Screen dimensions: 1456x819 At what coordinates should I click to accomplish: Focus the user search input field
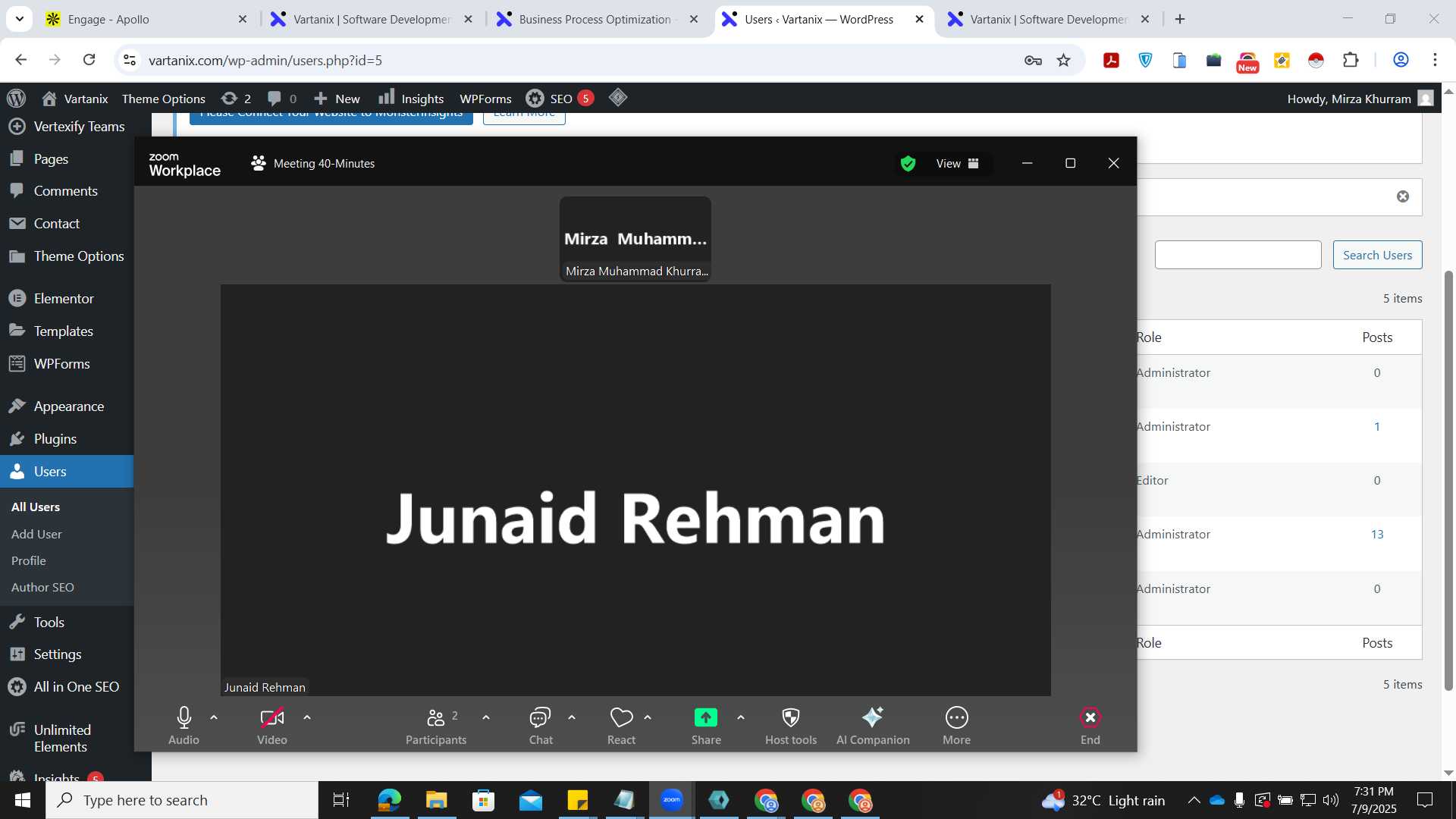pyautogui.click(x=1238, y=256)
